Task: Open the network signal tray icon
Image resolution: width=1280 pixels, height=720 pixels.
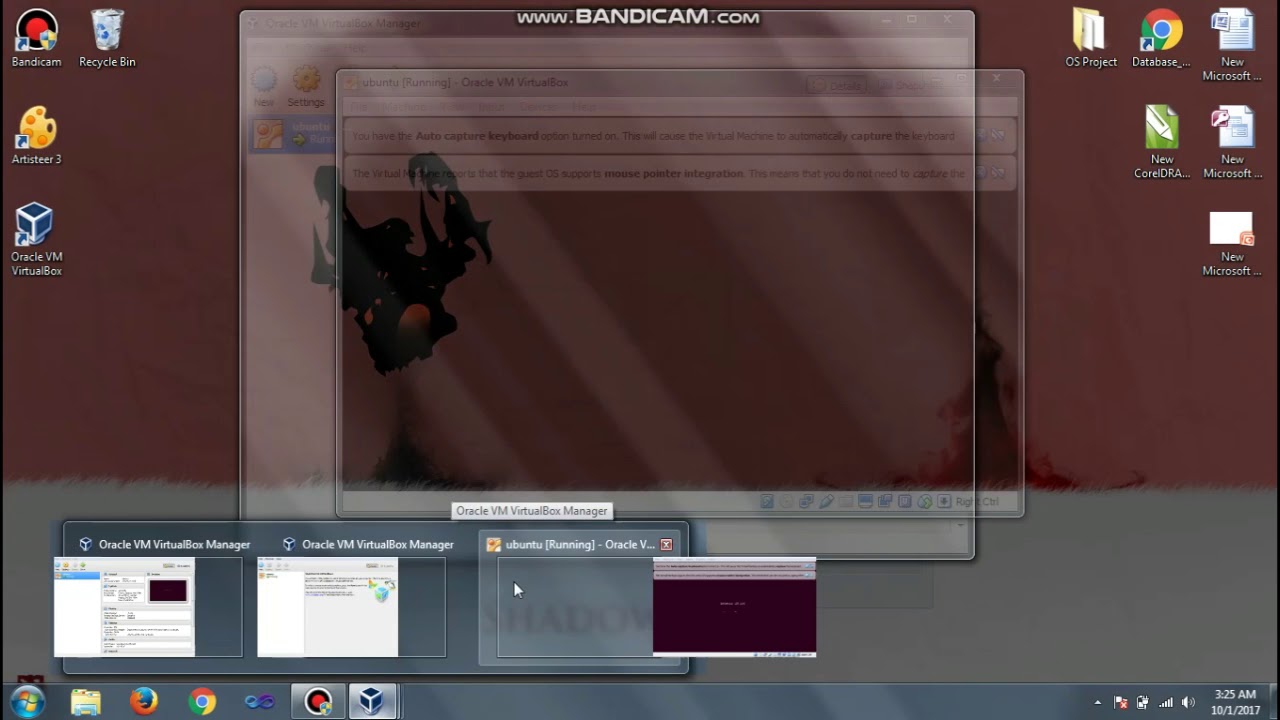Action: [1166, 702]
